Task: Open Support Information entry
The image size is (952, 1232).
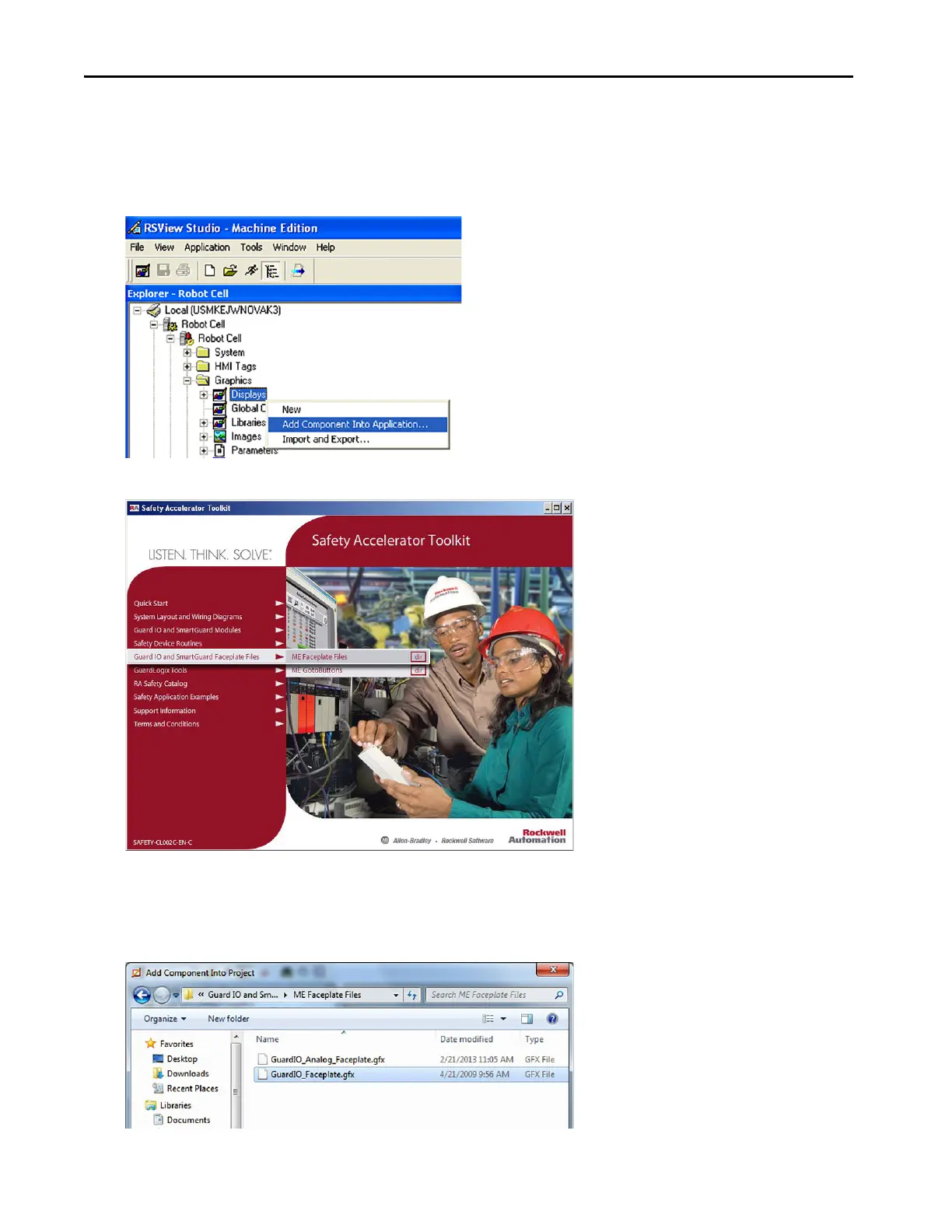Action: 164,711
